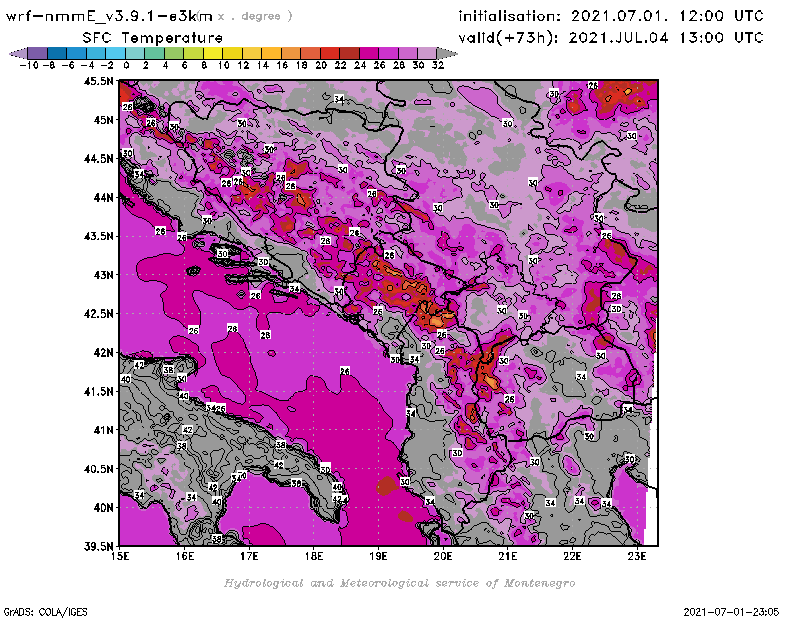800x618 pixels.
Task: Click the -10 value under the color bar
Action: click(x=29, y=65)
